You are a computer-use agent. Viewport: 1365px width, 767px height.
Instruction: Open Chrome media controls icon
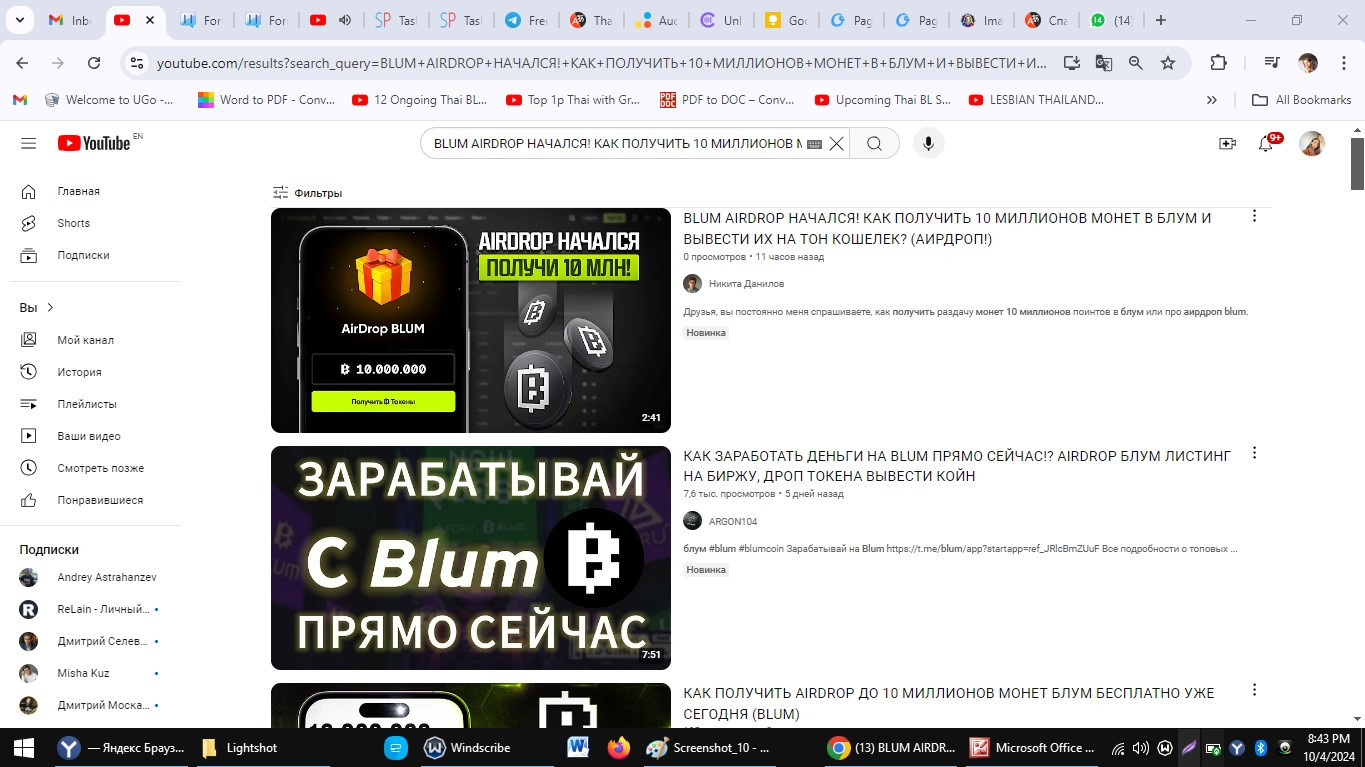[x=1272, y=63]
